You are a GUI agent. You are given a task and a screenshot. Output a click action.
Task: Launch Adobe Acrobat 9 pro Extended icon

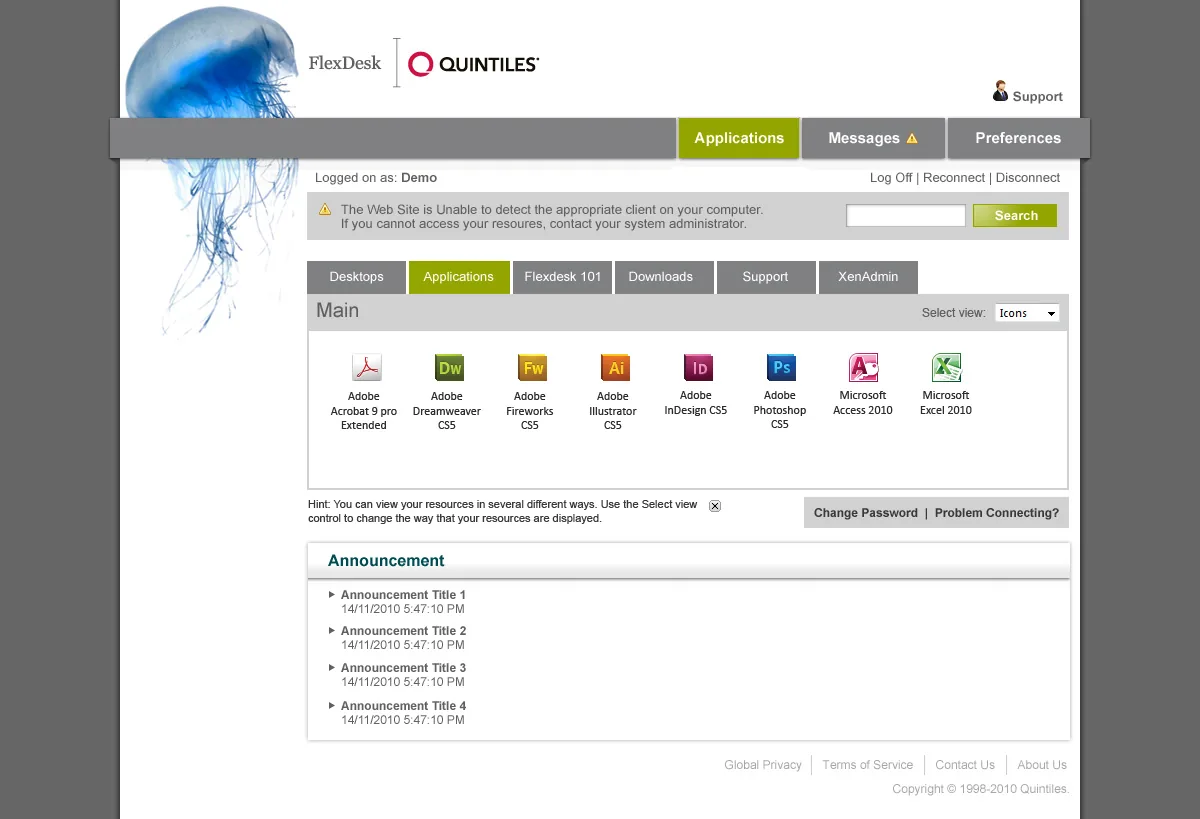(x=367, y=368)
